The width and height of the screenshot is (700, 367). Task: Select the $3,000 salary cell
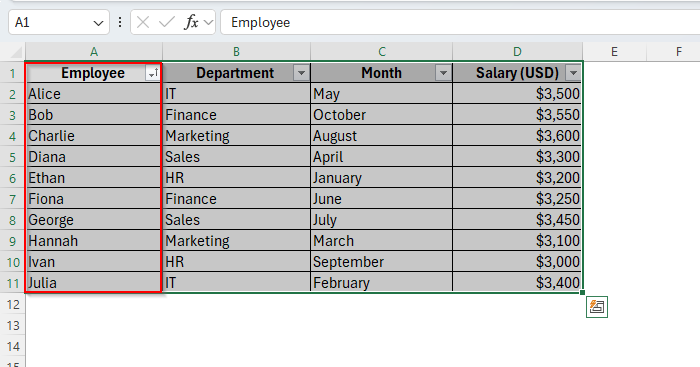pyautogui.click(x=517, y=262)
